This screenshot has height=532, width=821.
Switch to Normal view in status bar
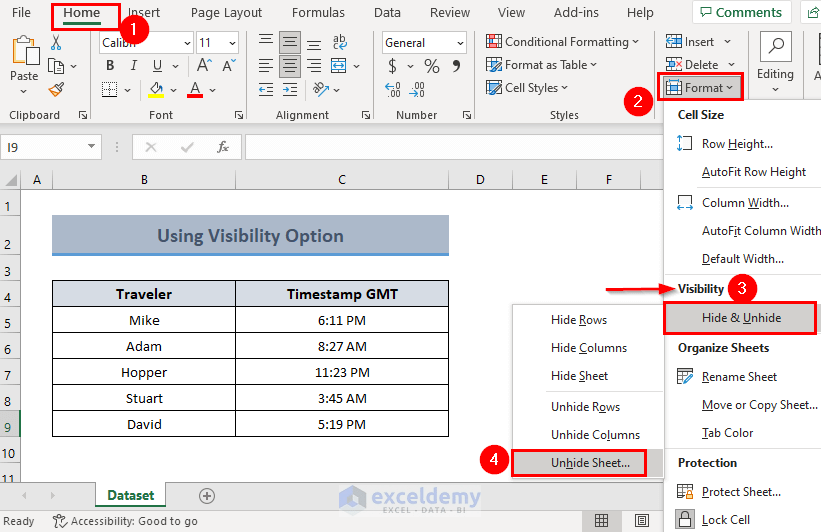(x=601, y=520)
